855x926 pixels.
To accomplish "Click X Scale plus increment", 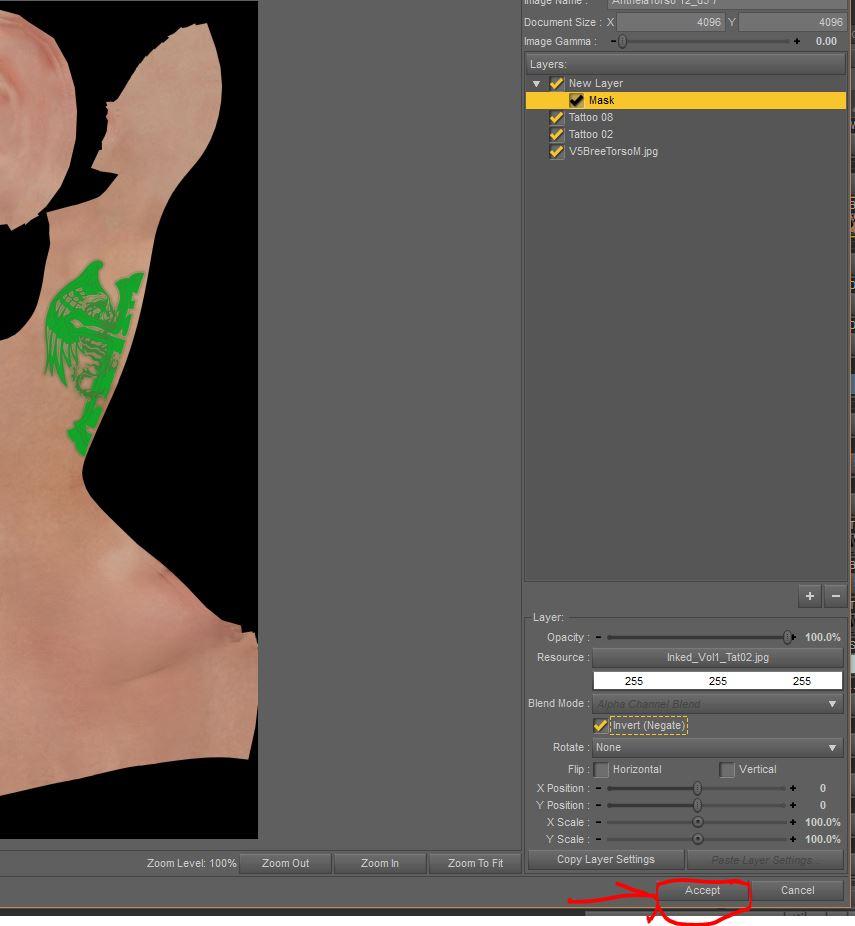I will 793,822.
